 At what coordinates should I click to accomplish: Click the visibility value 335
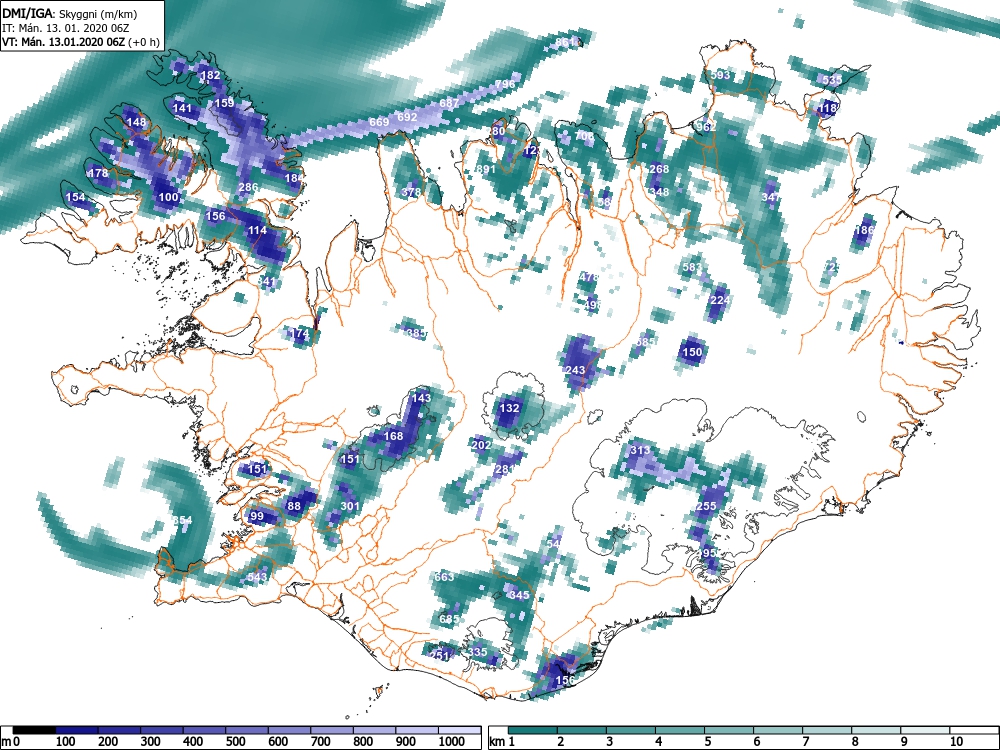(x=477, y=652)
